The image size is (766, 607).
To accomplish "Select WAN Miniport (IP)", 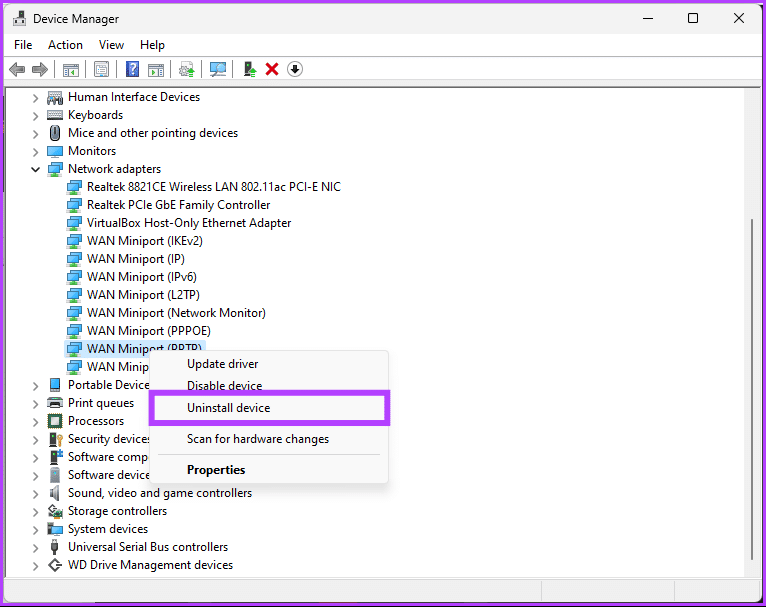I will tap(136, 259).
